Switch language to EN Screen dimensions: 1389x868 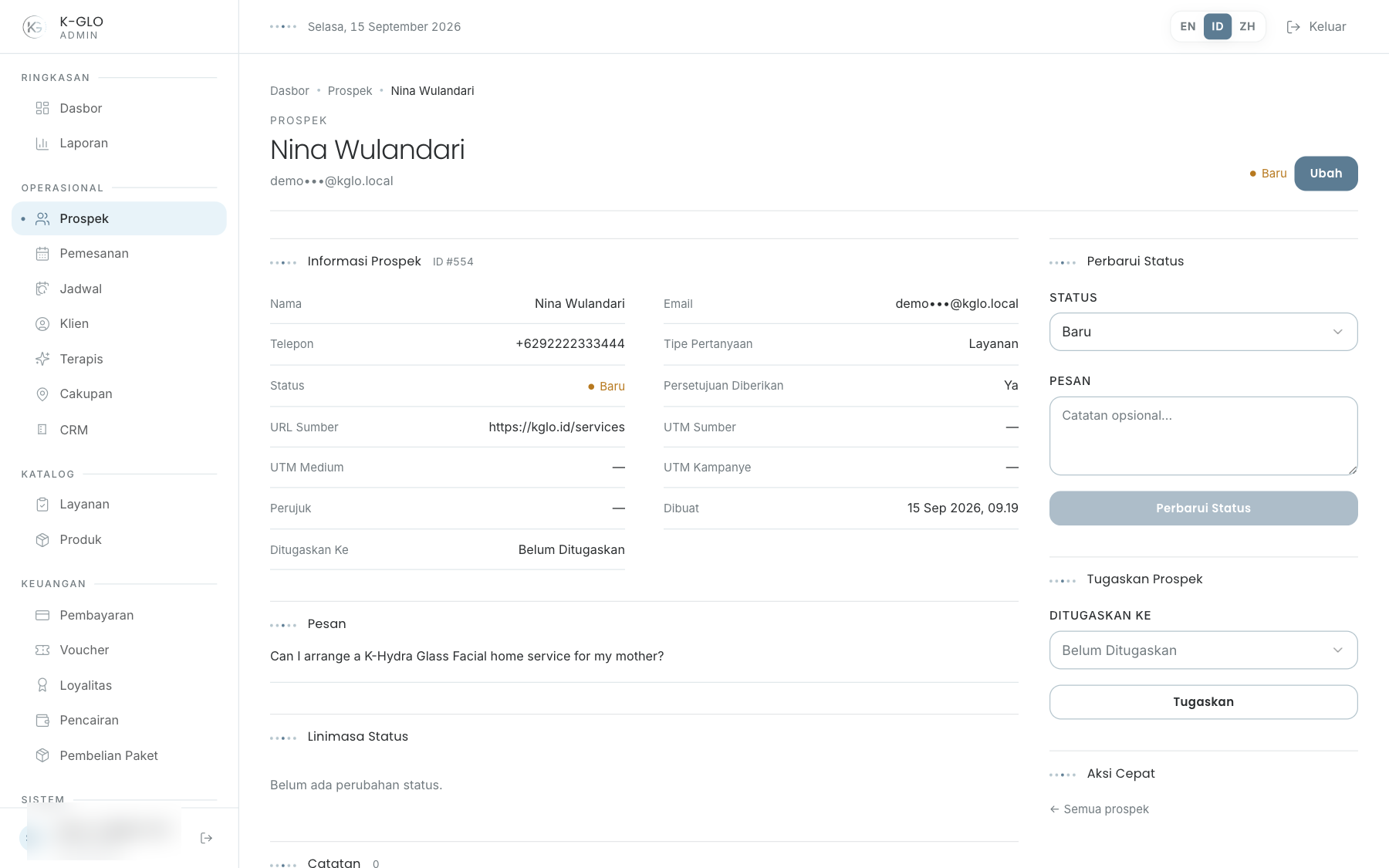pyautogui.click(x=1188, y=26)
